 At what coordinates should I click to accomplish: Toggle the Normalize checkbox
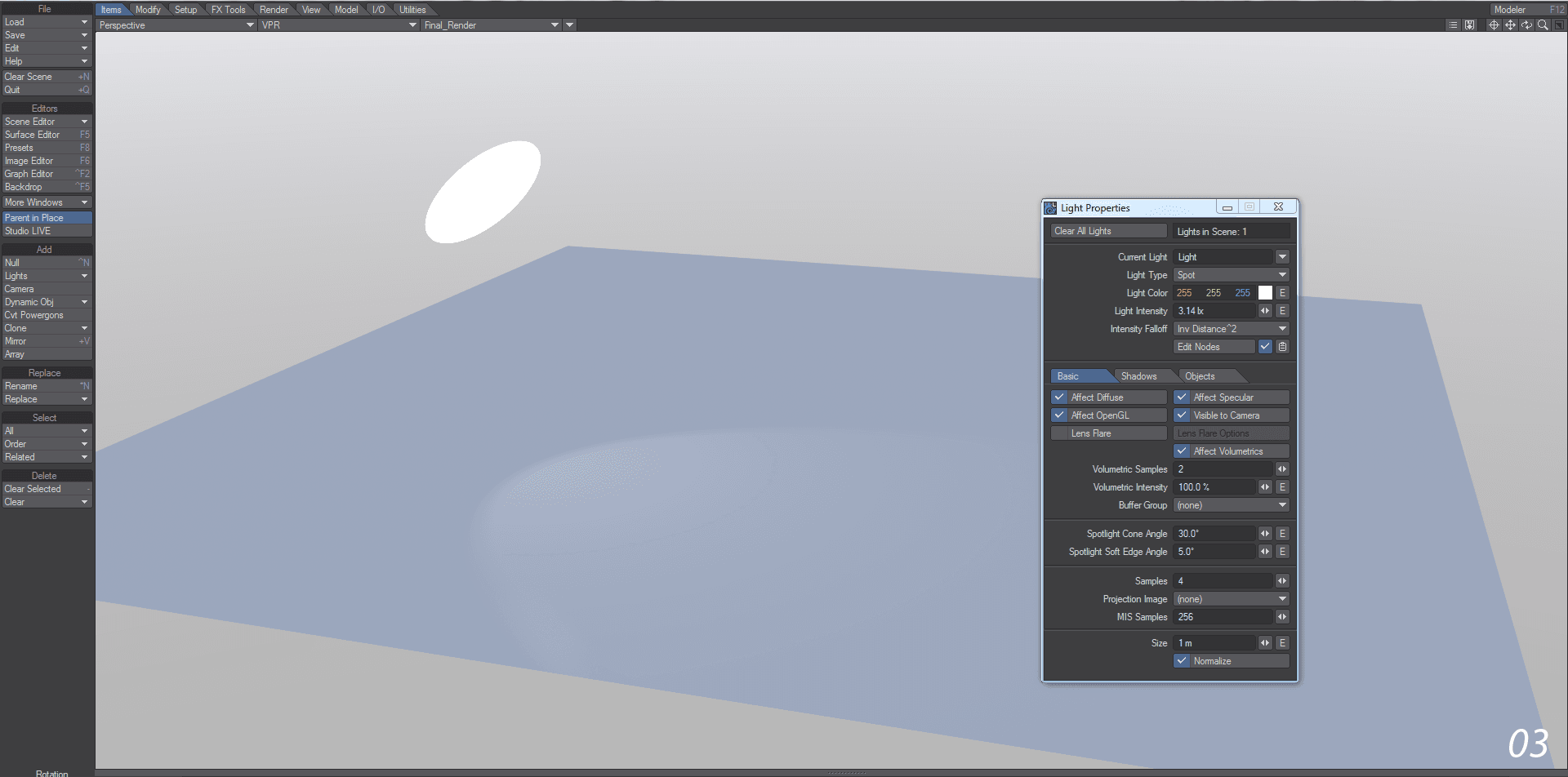[1182, 661]
